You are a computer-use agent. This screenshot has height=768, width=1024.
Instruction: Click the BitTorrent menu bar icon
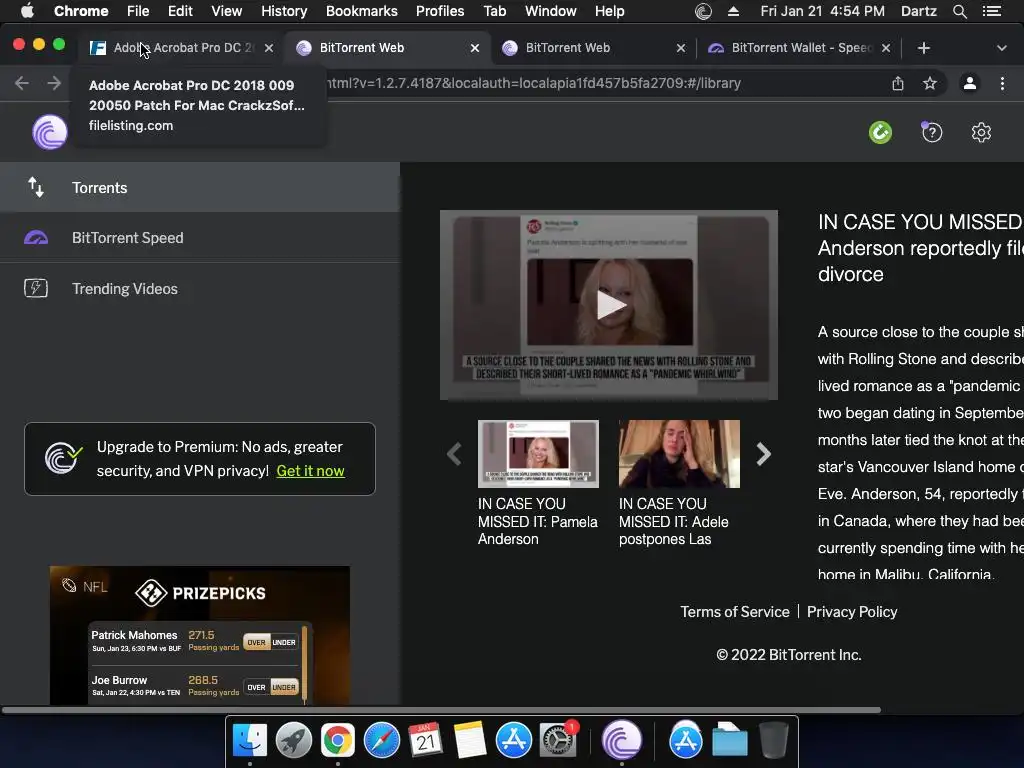point(703,11)
